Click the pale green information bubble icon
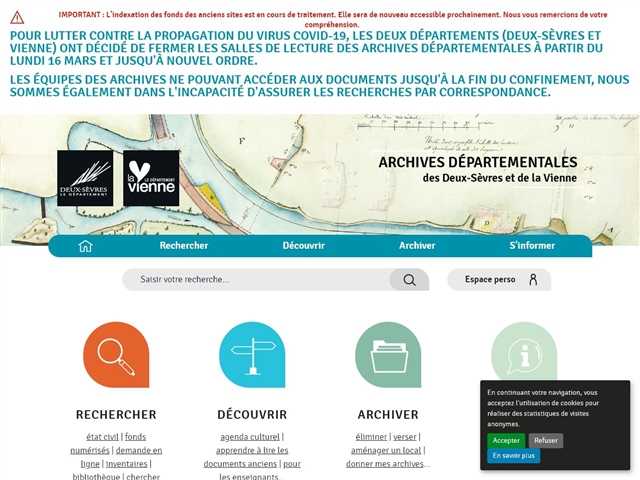 (524, 352)
